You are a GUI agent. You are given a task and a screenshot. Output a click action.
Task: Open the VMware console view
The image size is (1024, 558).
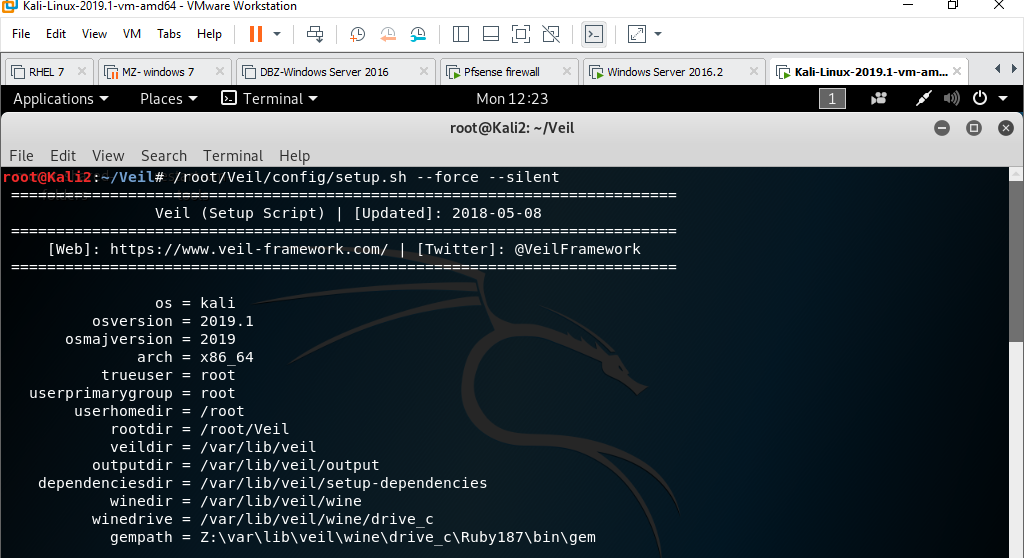click(594, 34)
